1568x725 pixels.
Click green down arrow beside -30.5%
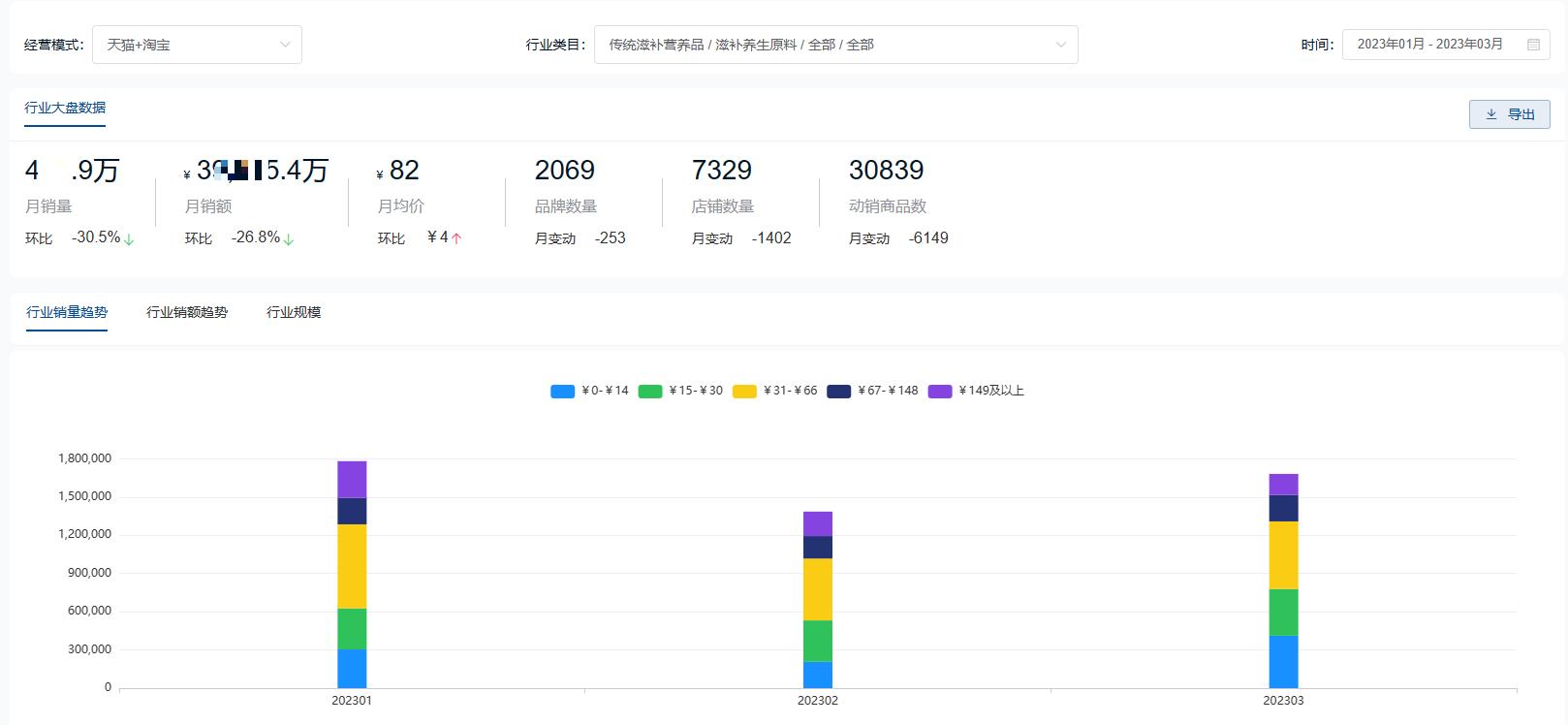[130, 239]
